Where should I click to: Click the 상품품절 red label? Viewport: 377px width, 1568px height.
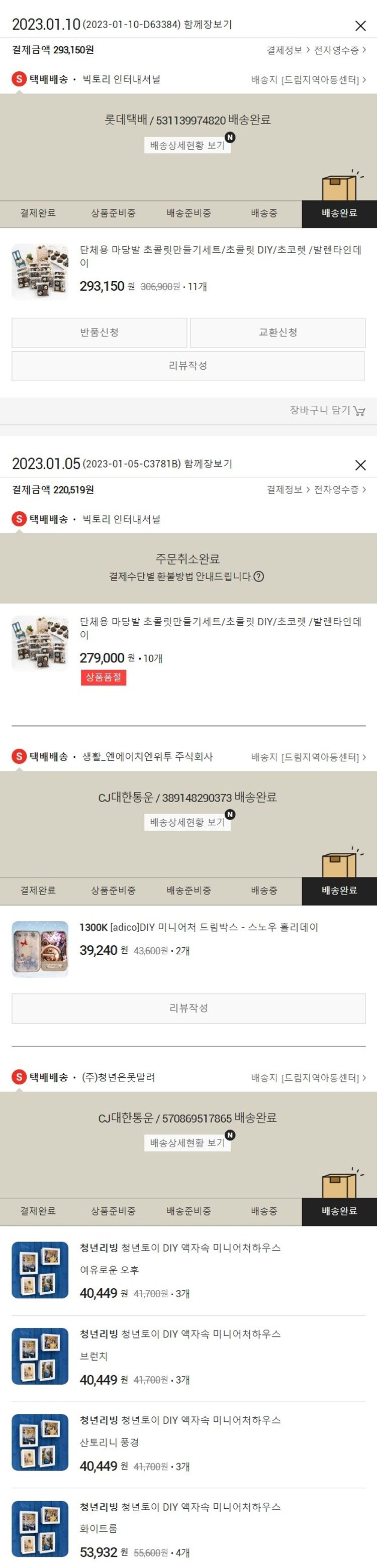coord(104,678)
